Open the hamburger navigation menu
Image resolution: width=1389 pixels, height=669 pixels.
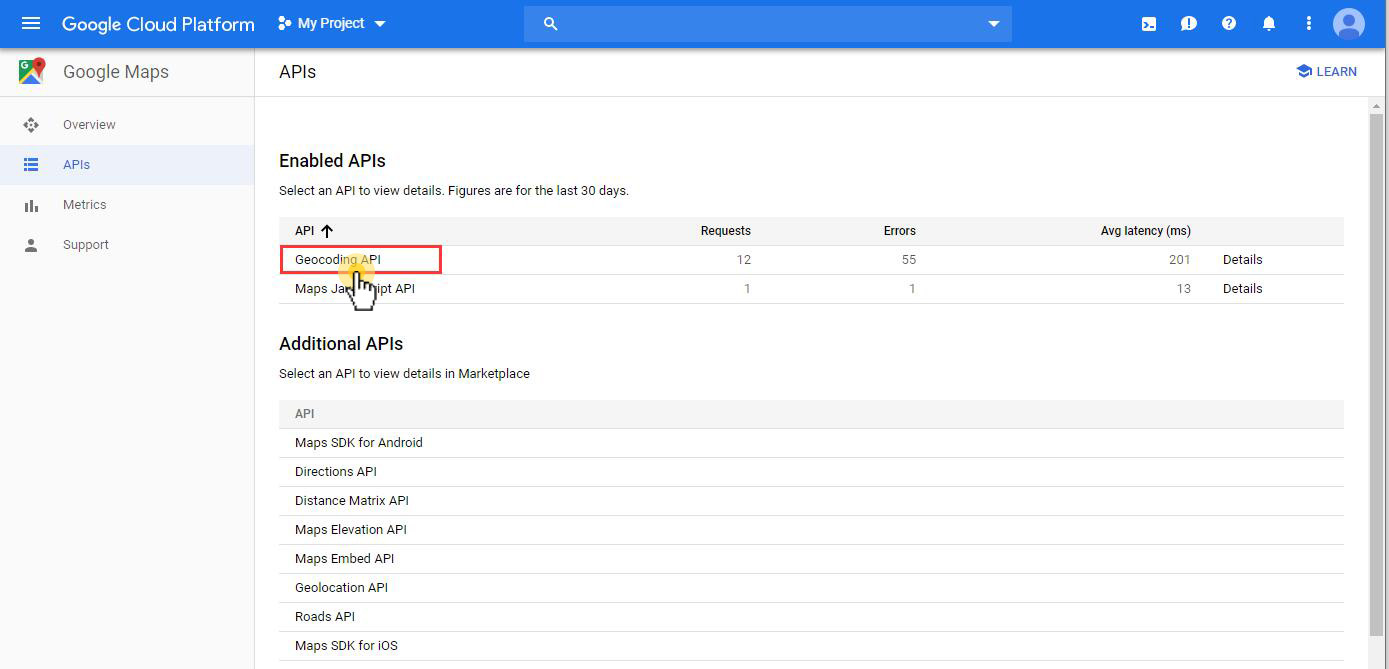tap(31, 23)
